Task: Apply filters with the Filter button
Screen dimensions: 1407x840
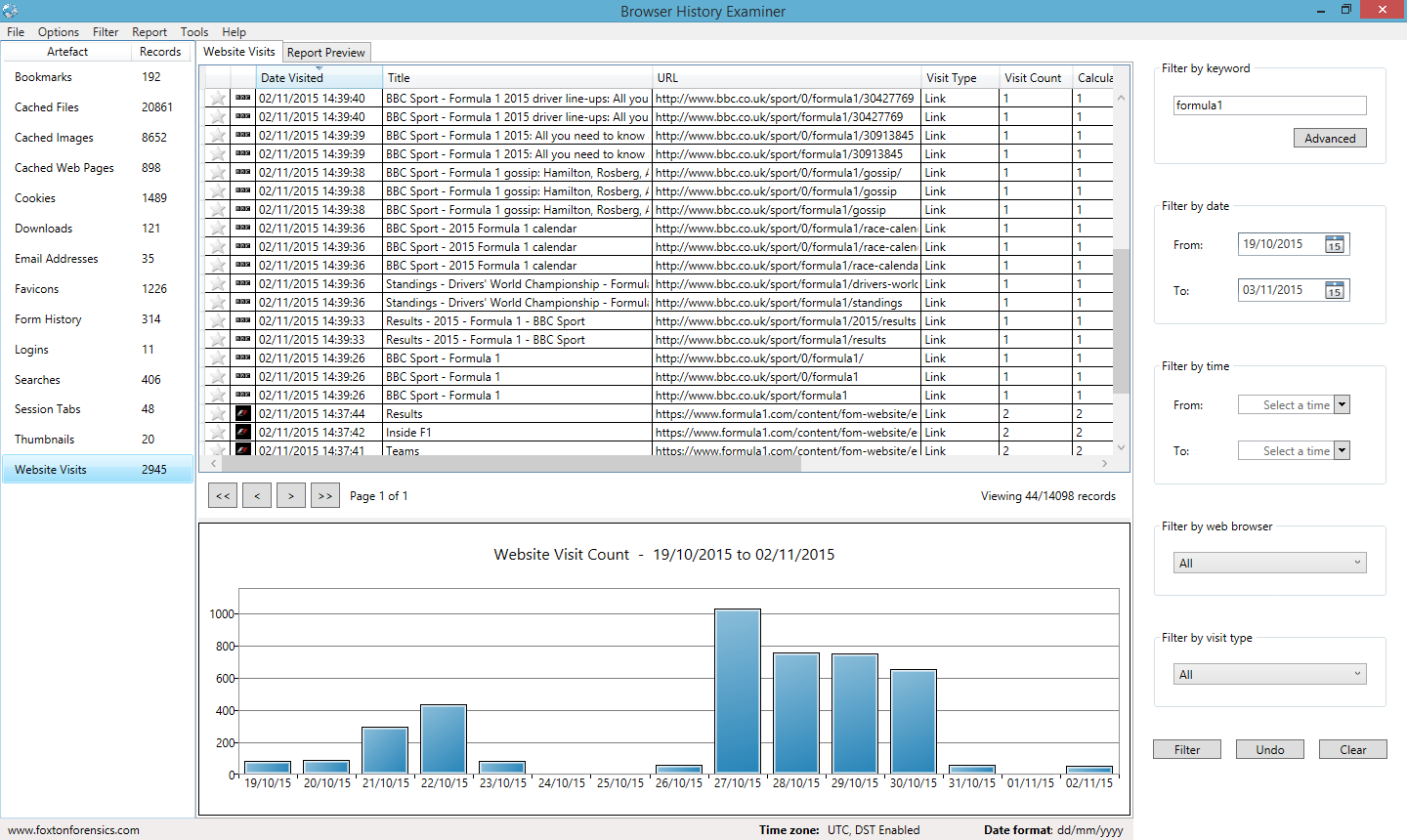Action: pos(1187,749)
